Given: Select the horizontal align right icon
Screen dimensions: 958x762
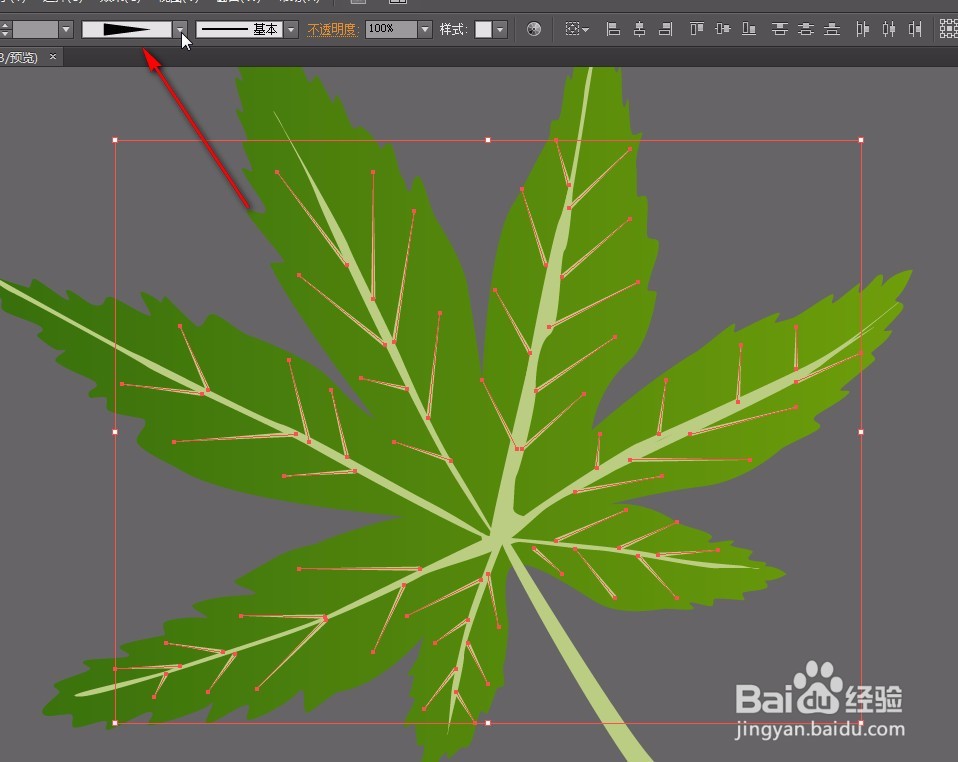Looking at the screenshot, I should coord(667,29).
